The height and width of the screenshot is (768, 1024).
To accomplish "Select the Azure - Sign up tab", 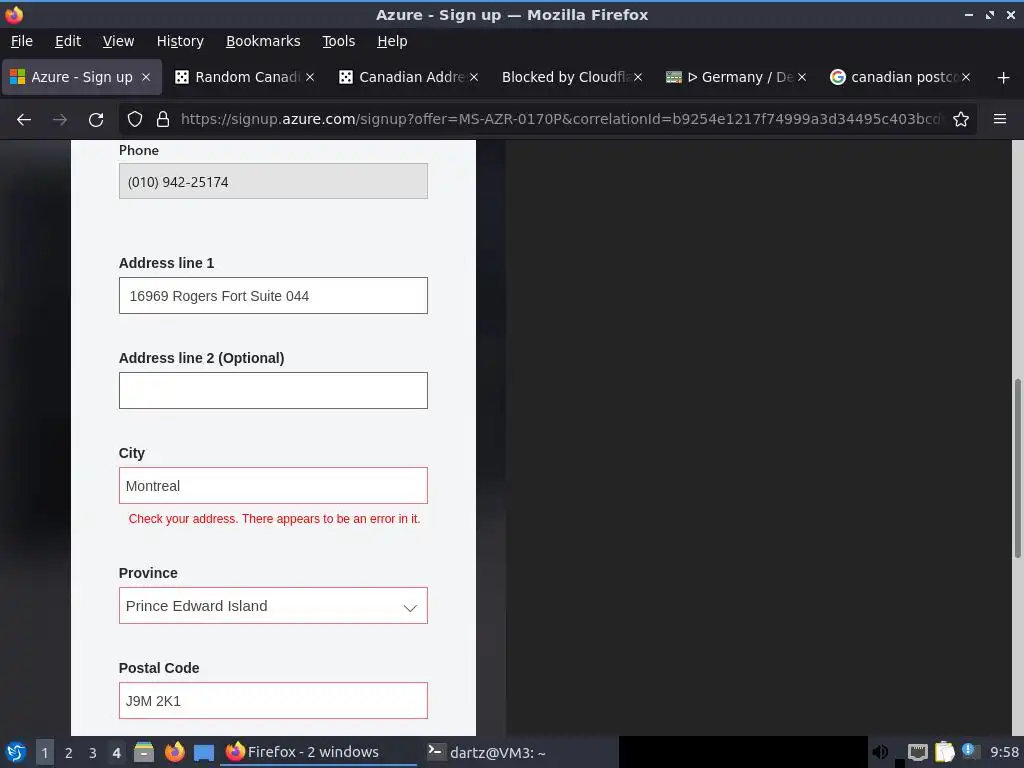I will pyautogui.click(x=82, y=77).
